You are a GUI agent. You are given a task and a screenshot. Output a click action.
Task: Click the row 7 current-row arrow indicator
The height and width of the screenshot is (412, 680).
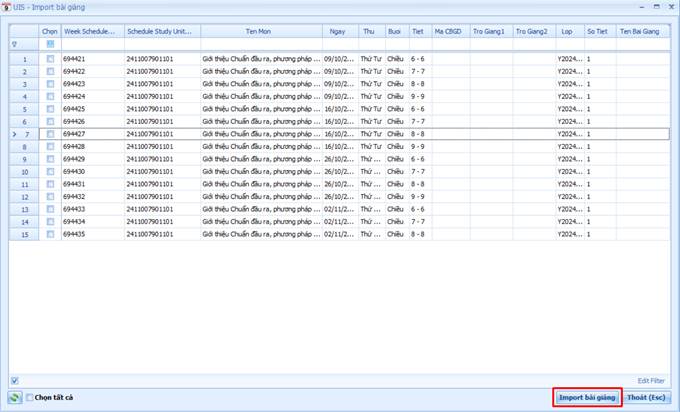(14, 134)
